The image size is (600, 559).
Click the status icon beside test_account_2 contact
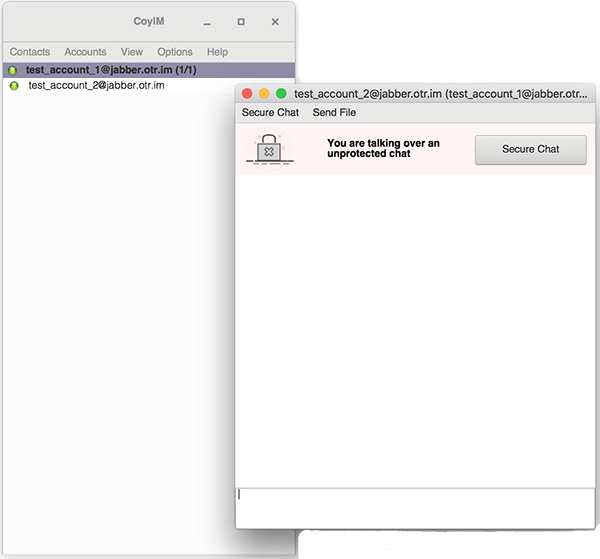[14, 86]
